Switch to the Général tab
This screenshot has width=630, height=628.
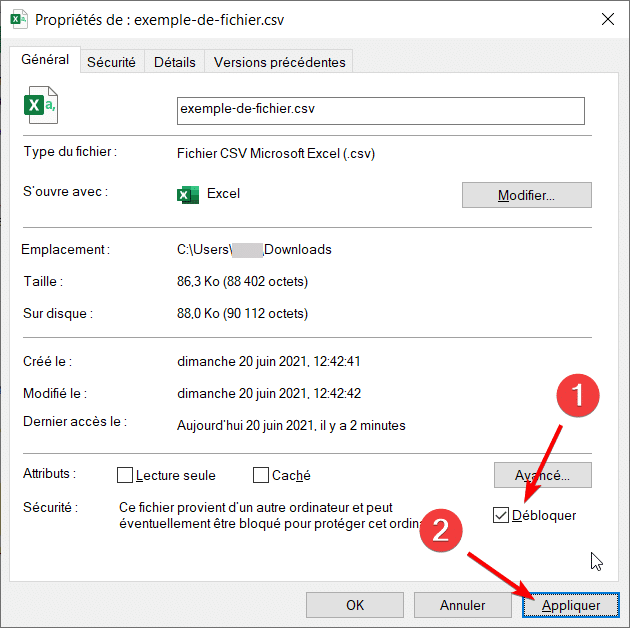(45, 60)
